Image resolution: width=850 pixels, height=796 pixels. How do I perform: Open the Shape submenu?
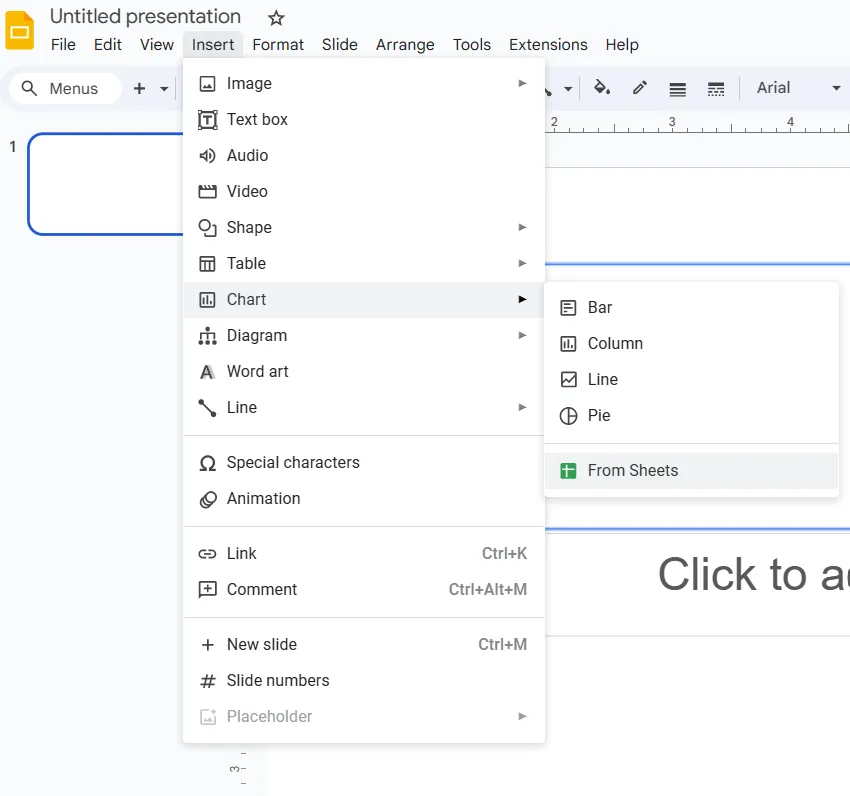[x=250, y=227]
